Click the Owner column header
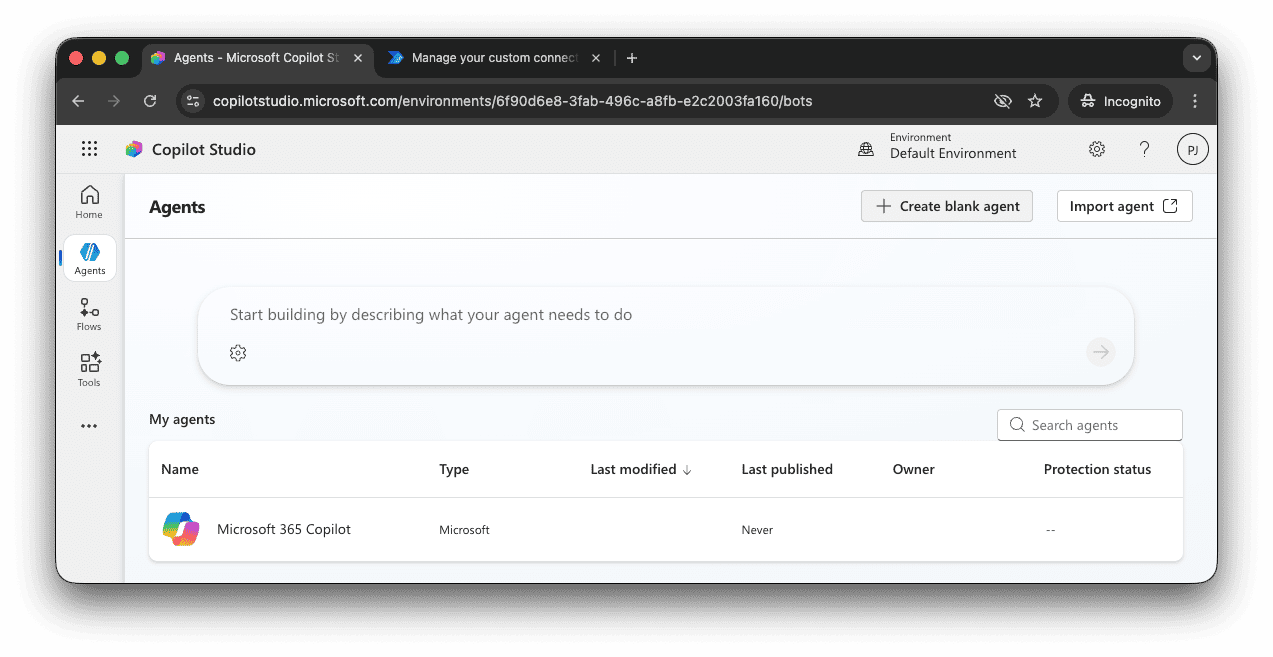This screenshot has height=657, width=1273. point(914,469)
